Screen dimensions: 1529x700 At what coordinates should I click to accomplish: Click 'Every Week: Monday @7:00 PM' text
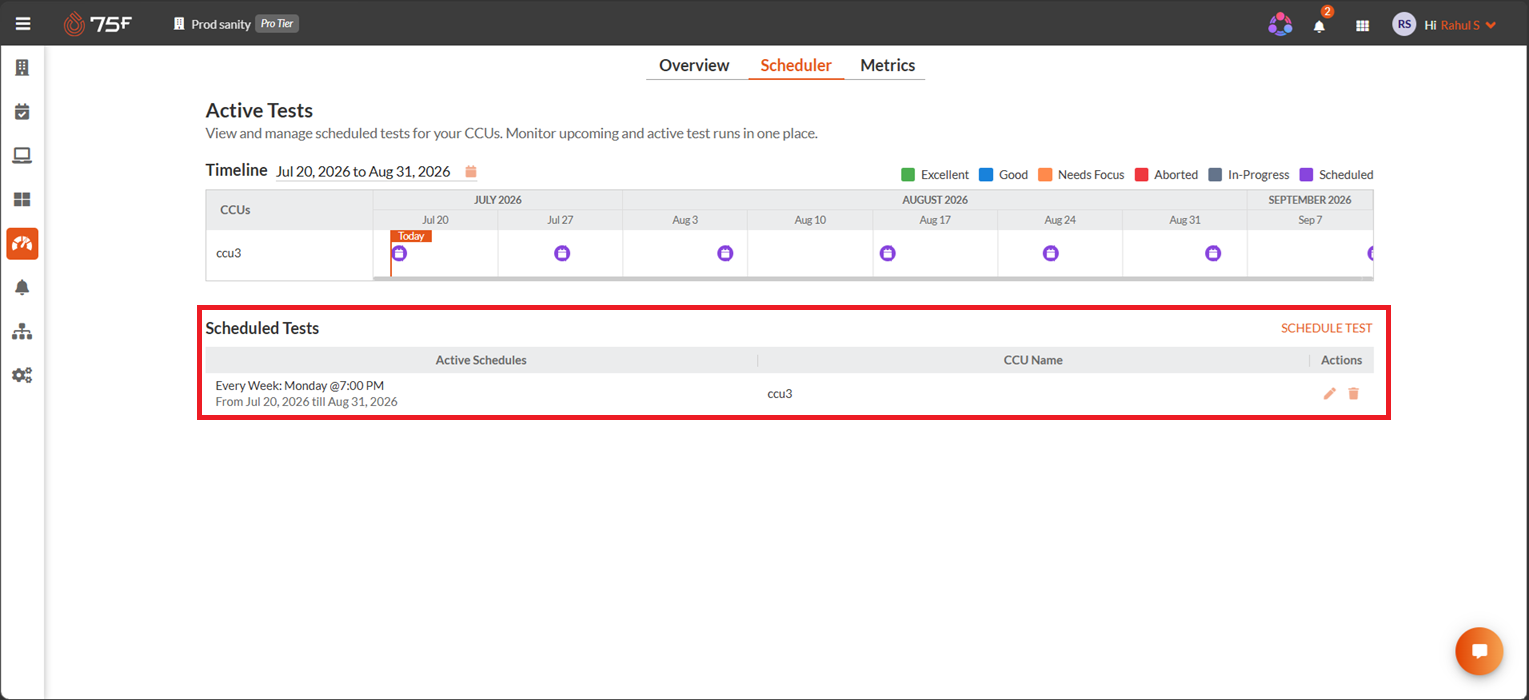[300, 385]
